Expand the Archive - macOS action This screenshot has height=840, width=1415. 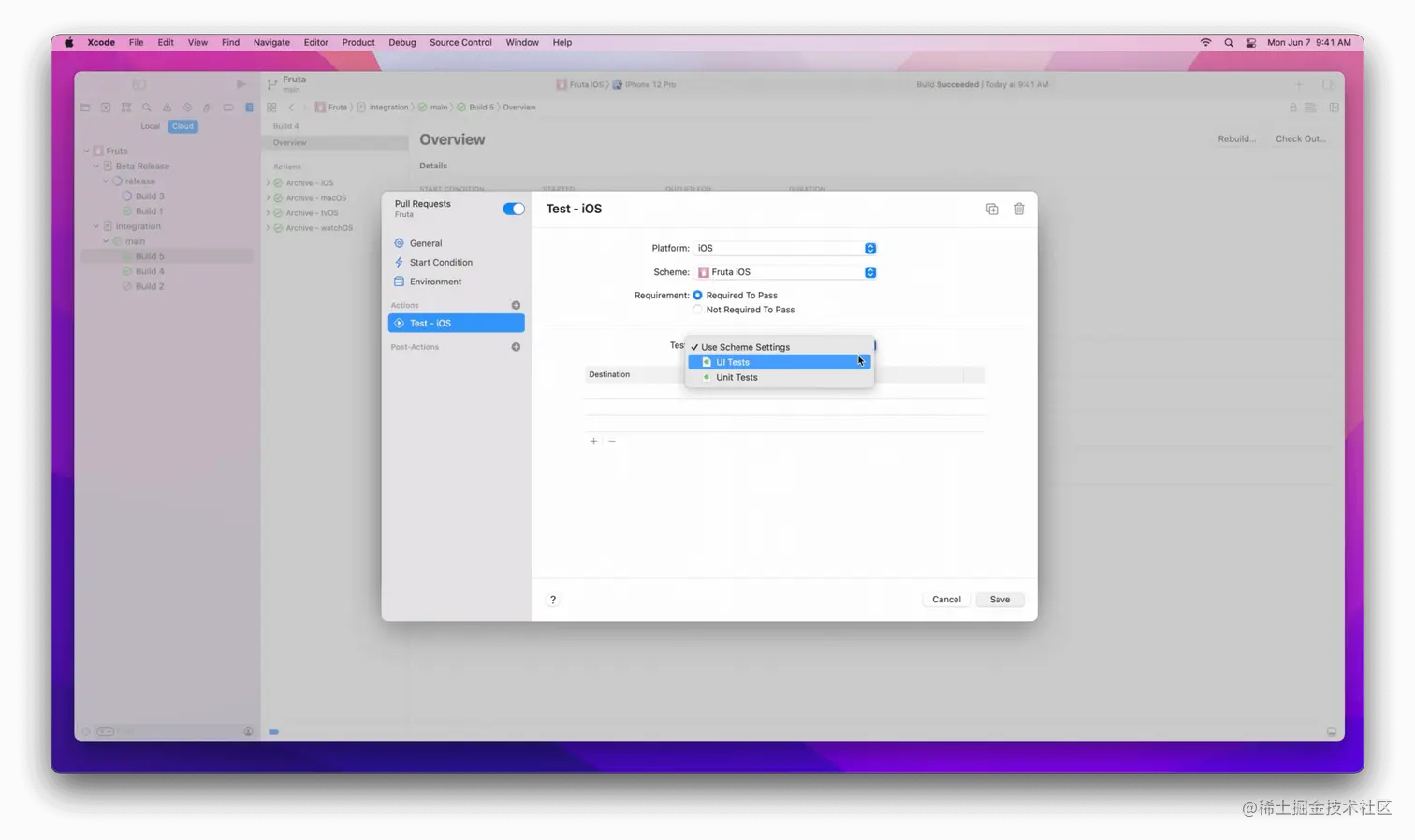click(269, 198)
